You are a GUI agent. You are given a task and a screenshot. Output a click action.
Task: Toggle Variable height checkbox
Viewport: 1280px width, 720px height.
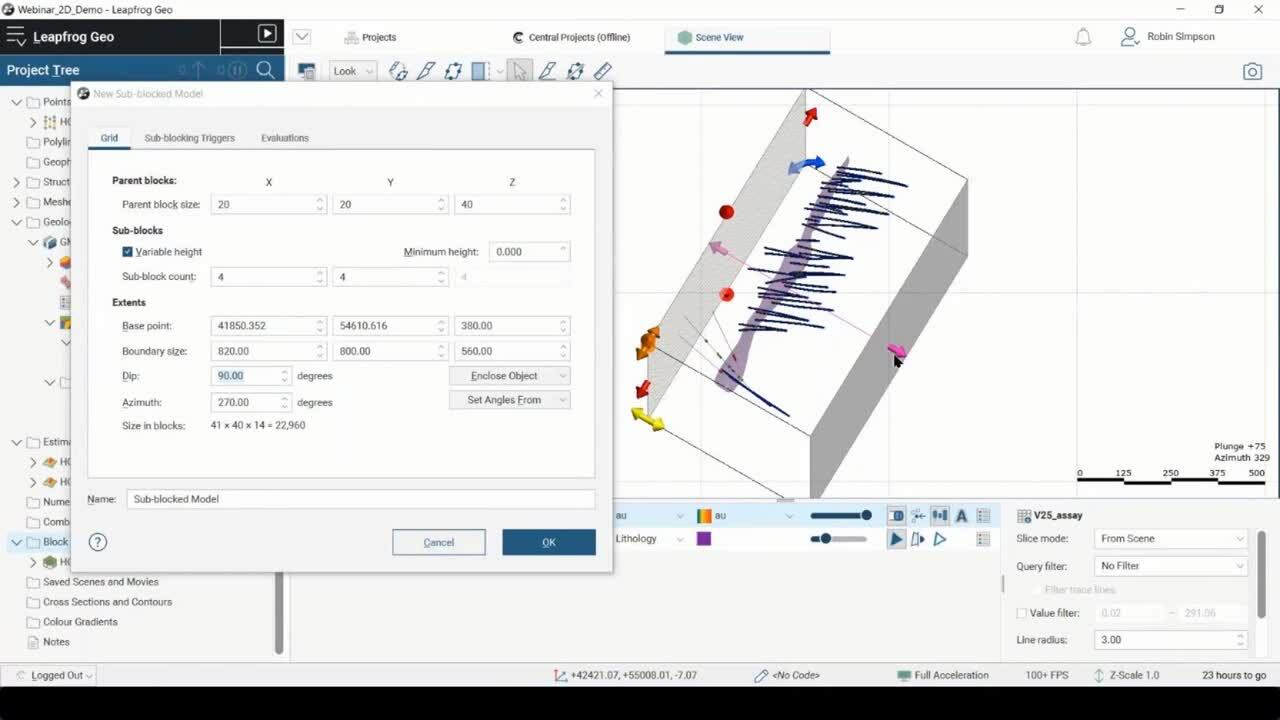(127, 252)
